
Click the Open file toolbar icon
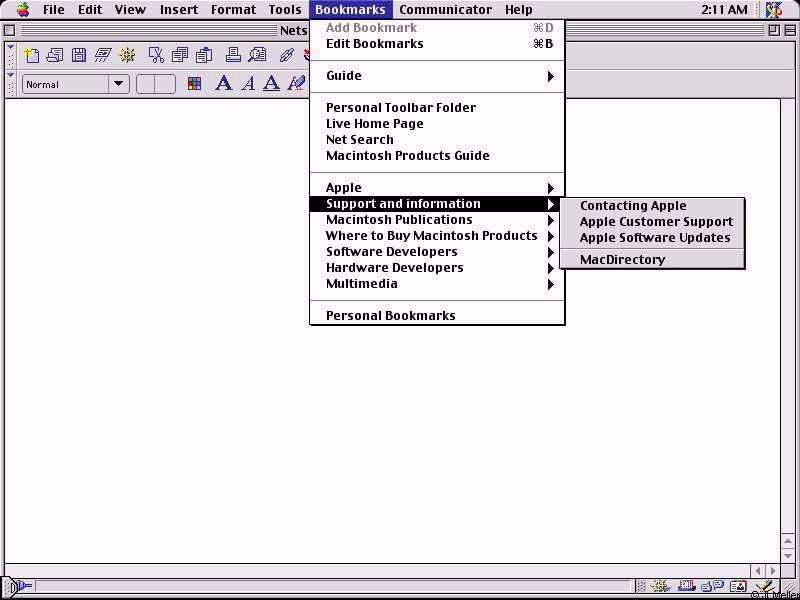(55, 55)
